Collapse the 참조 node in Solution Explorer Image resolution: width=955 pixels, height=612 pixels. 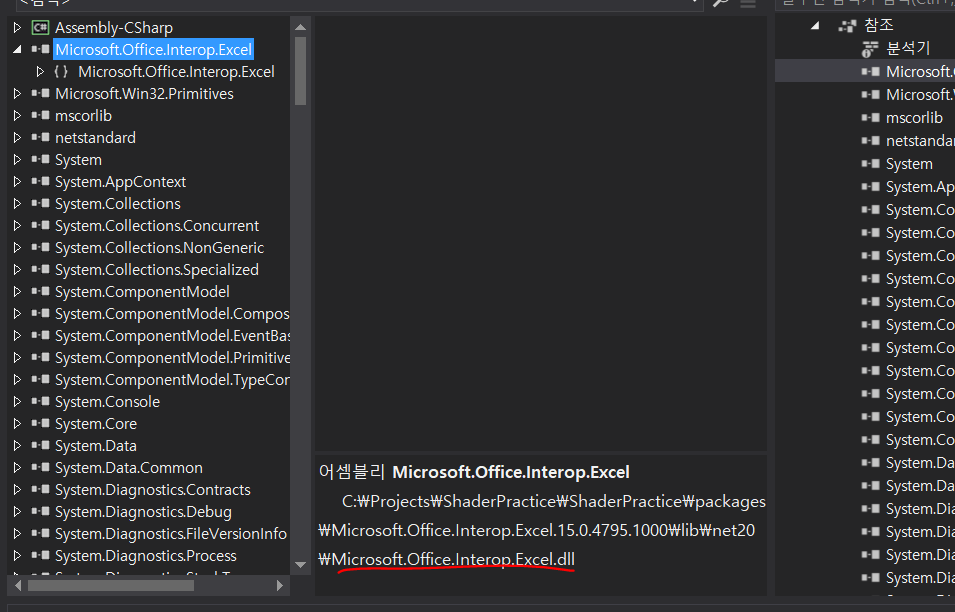(x=815, y=26)
